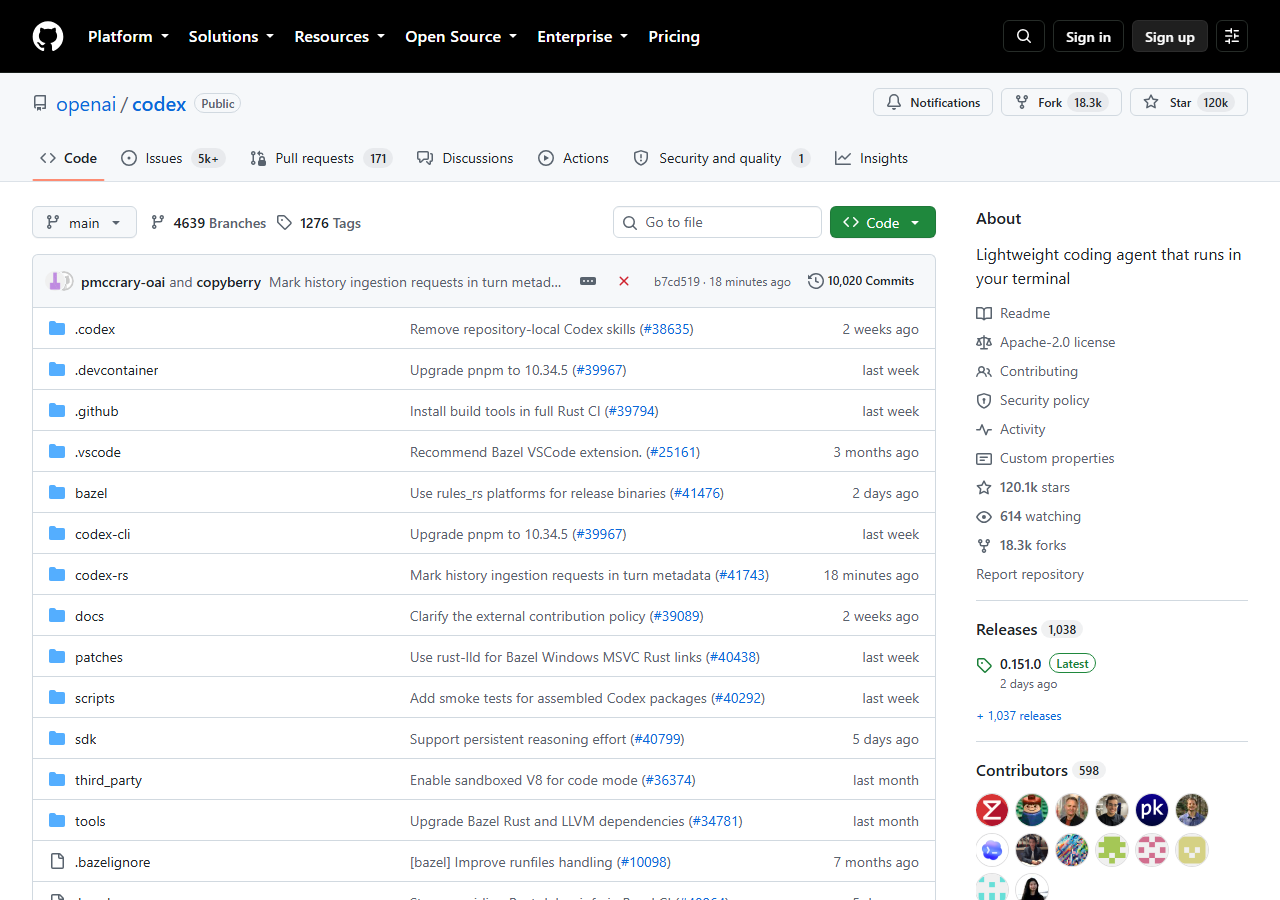Click the Notifications bell button

click(933, 102)
